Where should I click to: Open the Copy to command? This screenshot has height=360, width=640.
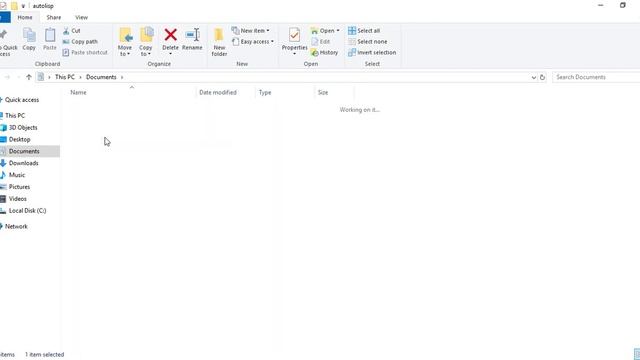[146, 42]
